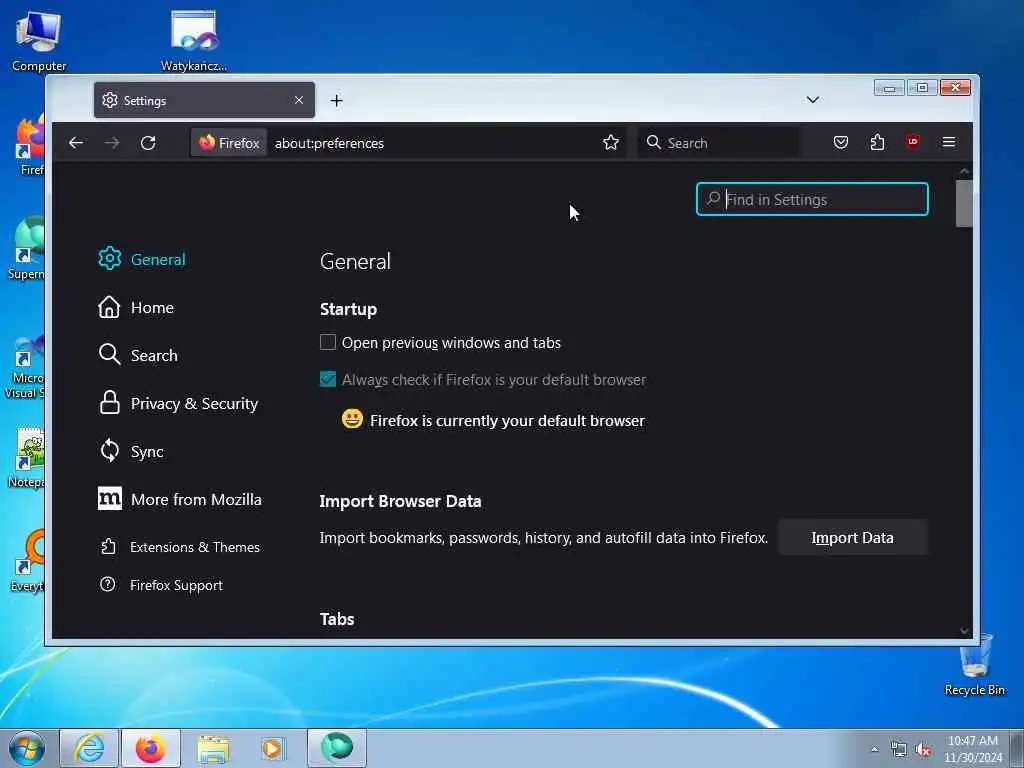The width and height of the screenshot is (1024, 768).
Task: Maximize the Firefox window
Action: pos(922,88)
